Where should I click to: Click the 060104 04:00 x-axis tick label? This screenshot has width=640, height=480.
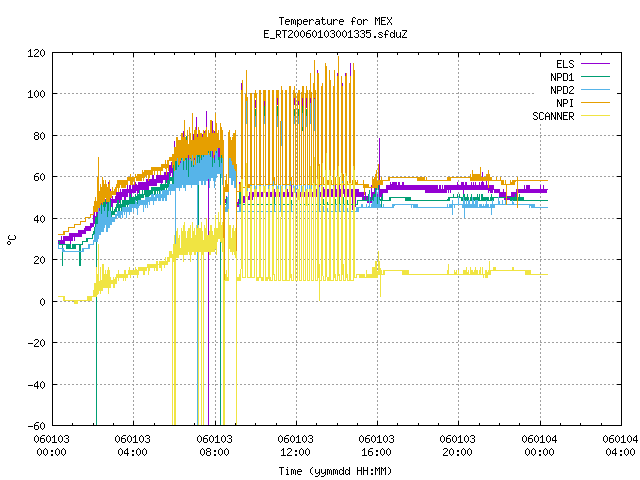coord(621,446)
